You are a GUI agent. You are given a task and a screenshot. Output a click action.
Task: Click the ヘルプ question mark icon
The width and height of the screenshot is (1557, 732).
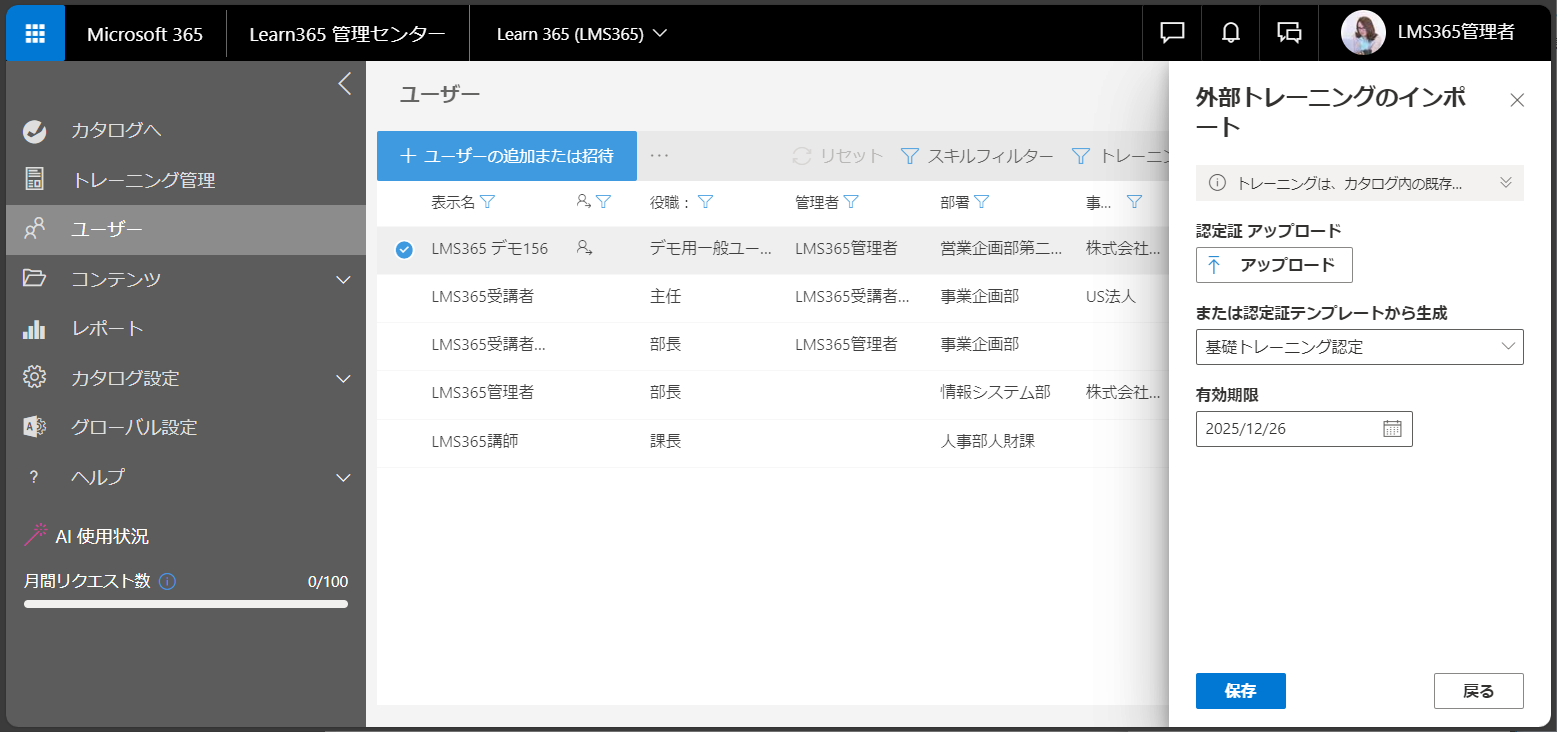pyautogui.click(x=34, y=477)
